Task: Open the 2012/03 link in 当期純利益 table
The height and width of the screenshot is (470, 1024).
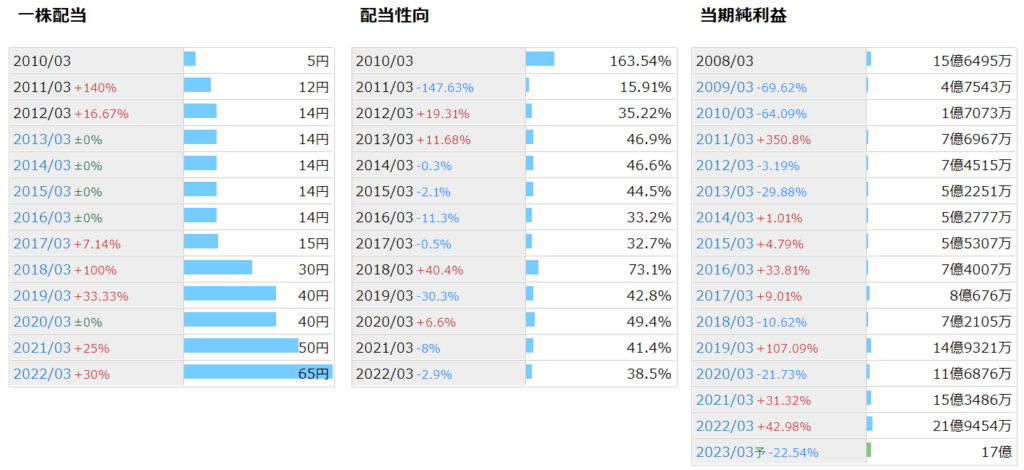Action: [x=725, y=165]
